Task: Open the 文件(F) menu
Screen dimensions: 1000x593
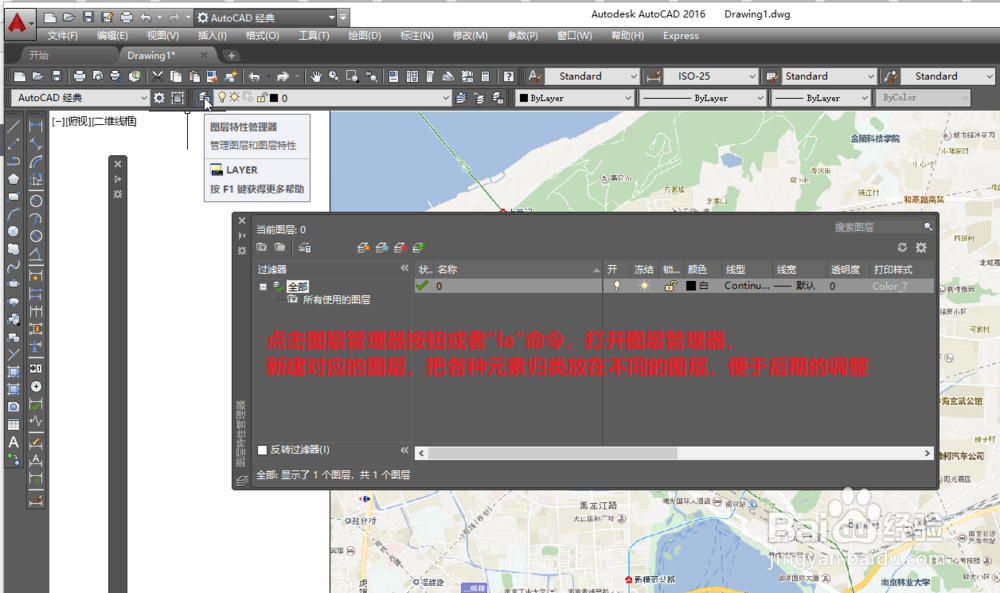Action: [62, 36]
